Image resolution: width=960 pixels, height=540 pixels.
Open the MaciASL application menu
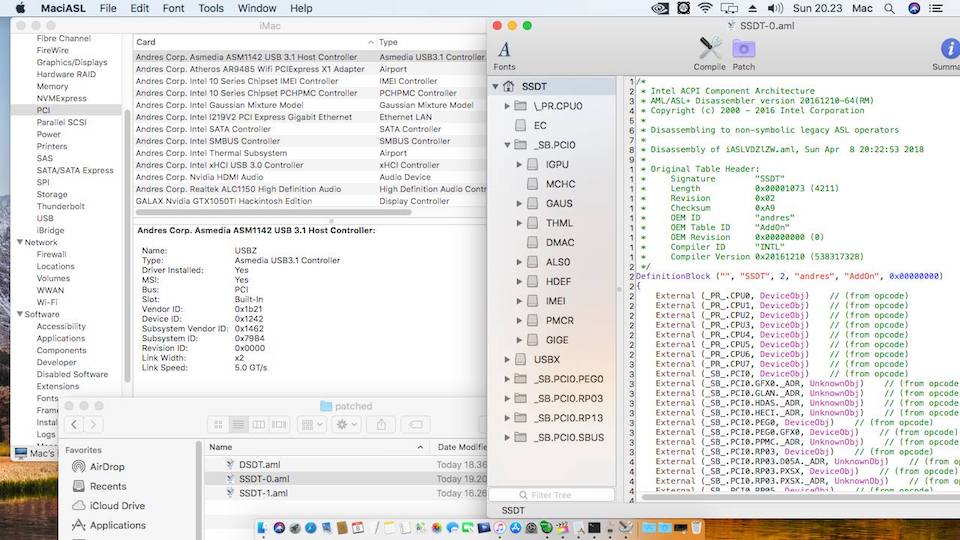[x=63, y=9]
